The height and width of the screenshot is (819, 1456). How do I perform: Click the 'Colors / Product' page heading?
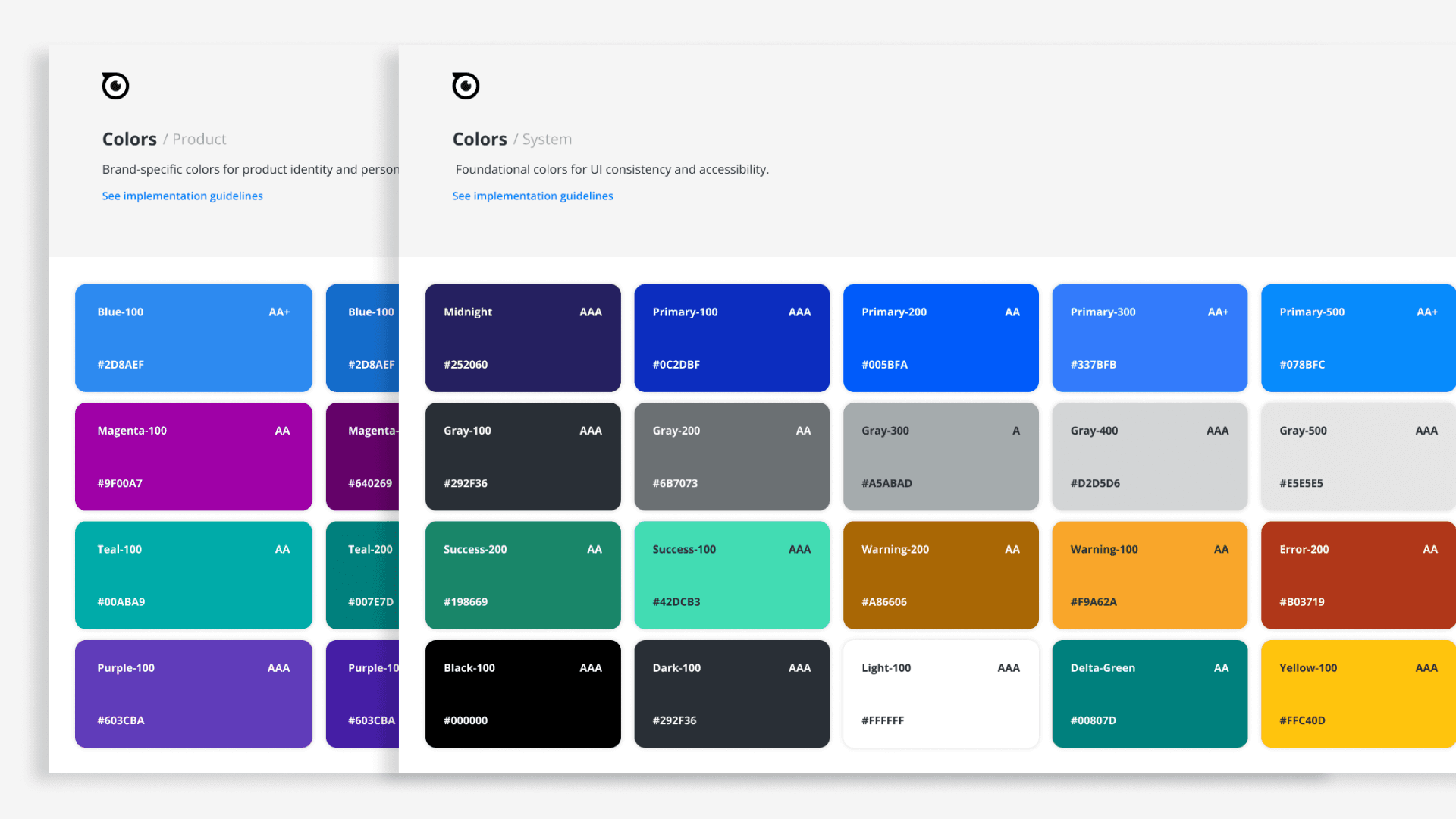point(165,140)
